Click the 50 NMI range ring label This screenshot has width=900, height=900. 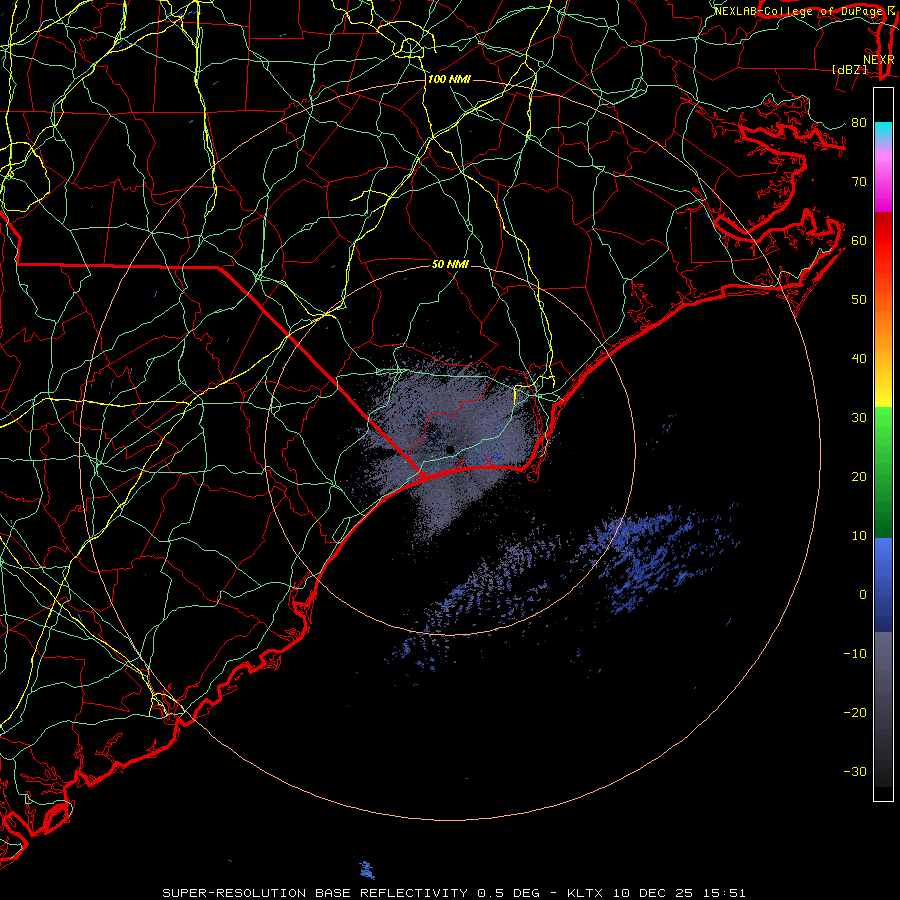[450, 264]
